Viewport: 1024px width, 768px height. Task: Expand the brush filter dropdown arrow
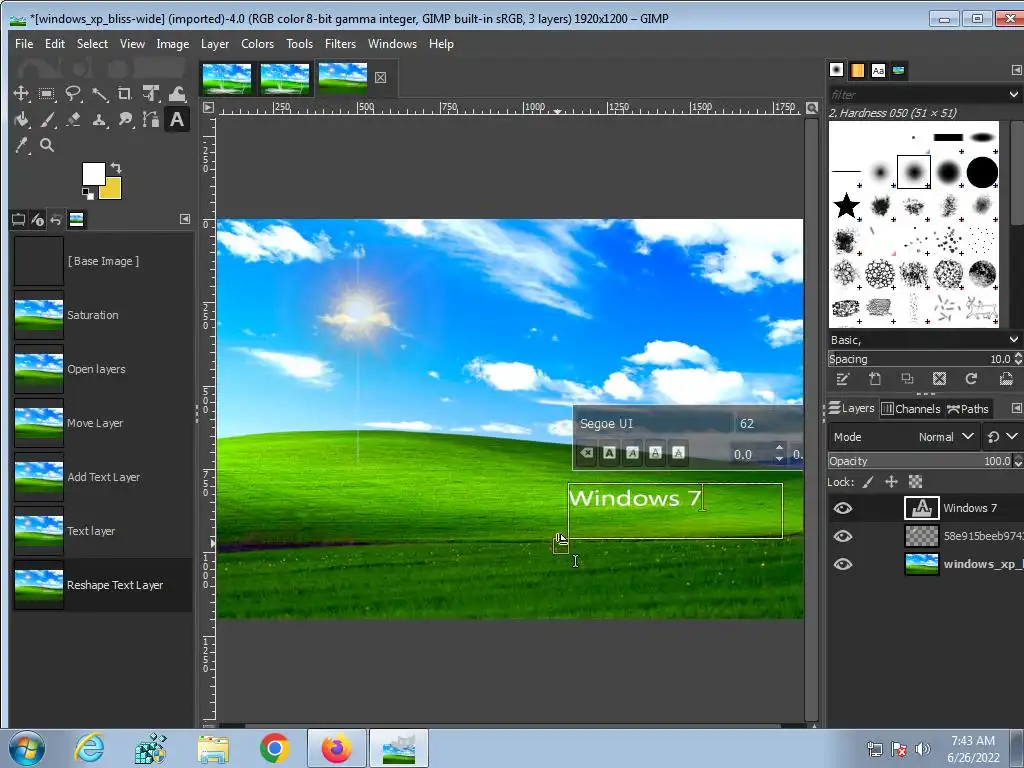click(1014, 95)
